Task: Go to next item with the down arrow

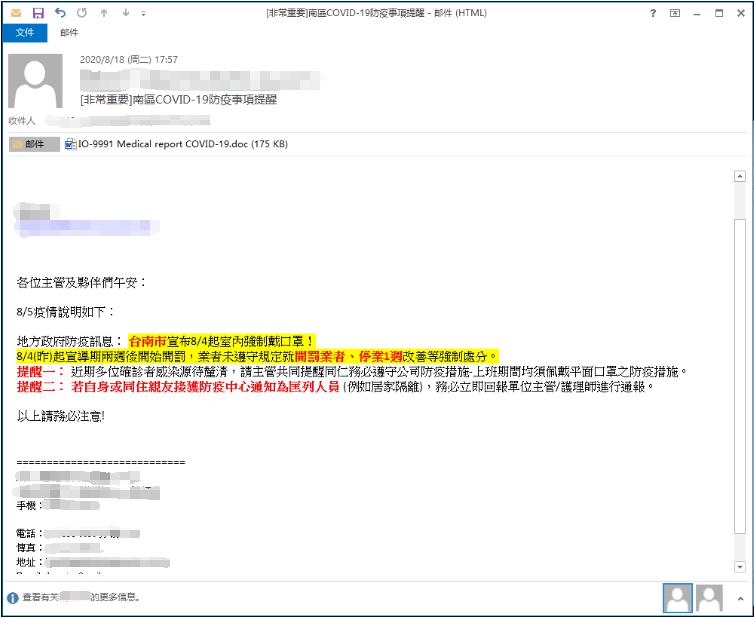Action: coord(126,13)
